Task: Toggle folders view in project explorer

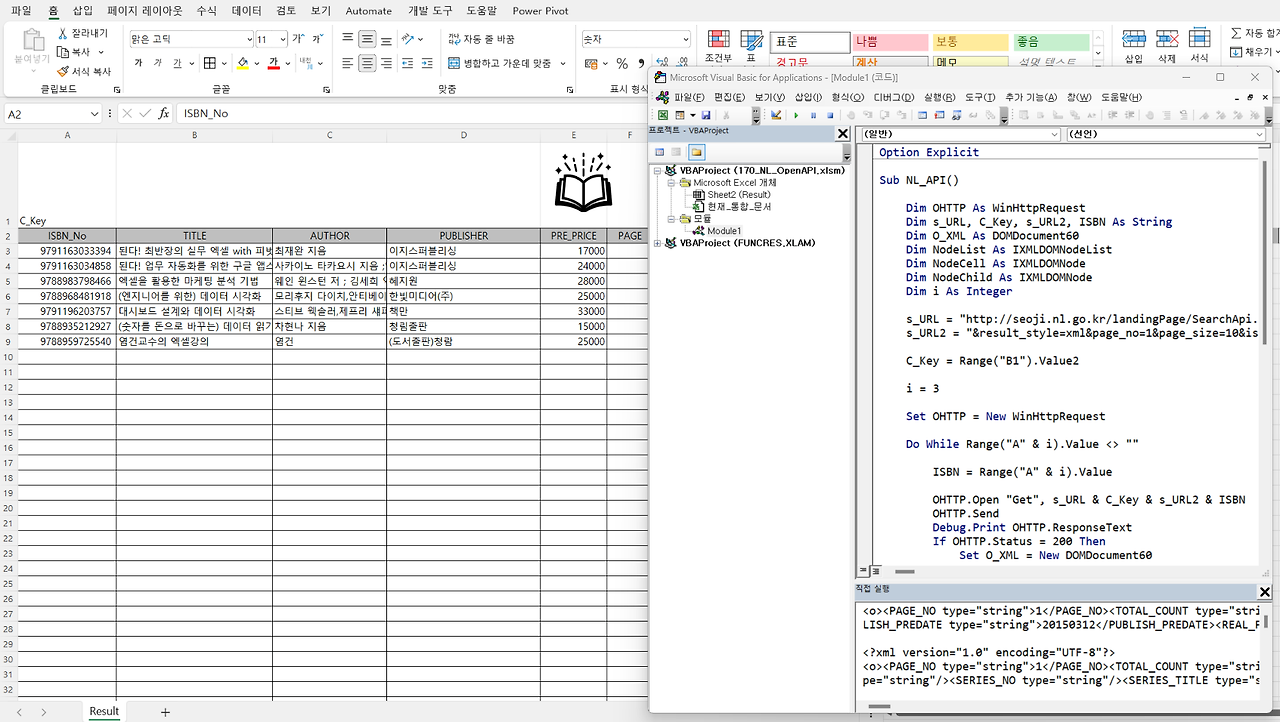Action: coord(696,152)
